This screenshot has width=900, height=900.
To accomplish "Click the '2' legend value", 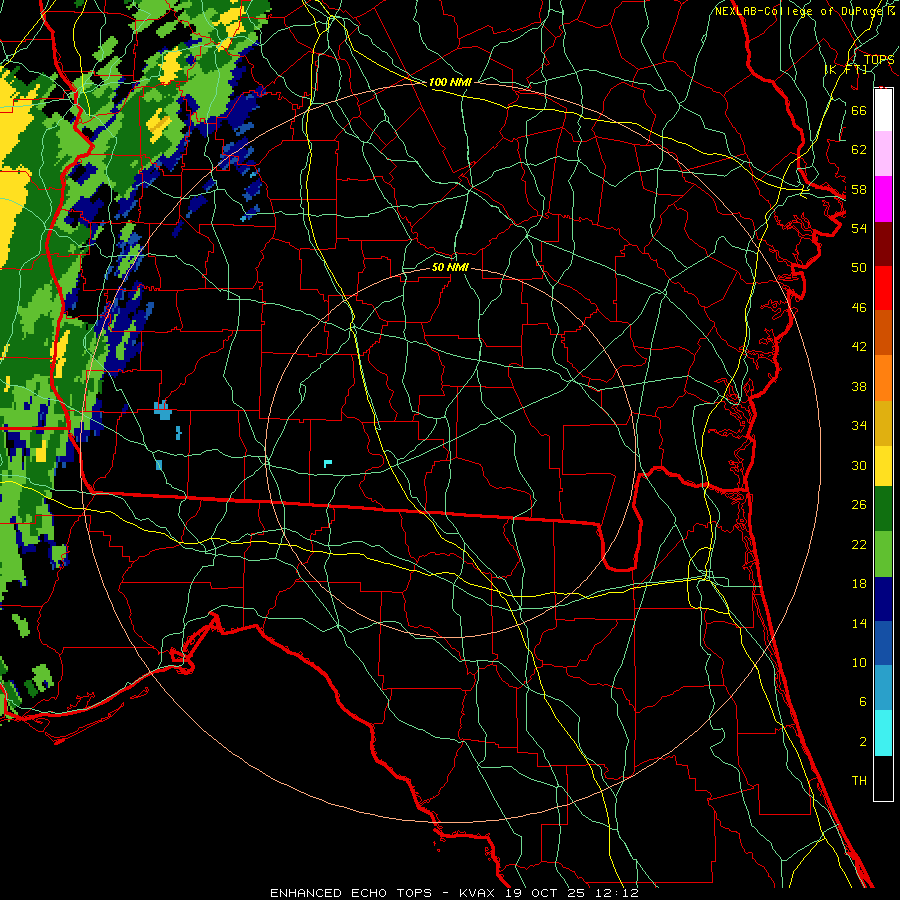I will [x=862, y=742].
